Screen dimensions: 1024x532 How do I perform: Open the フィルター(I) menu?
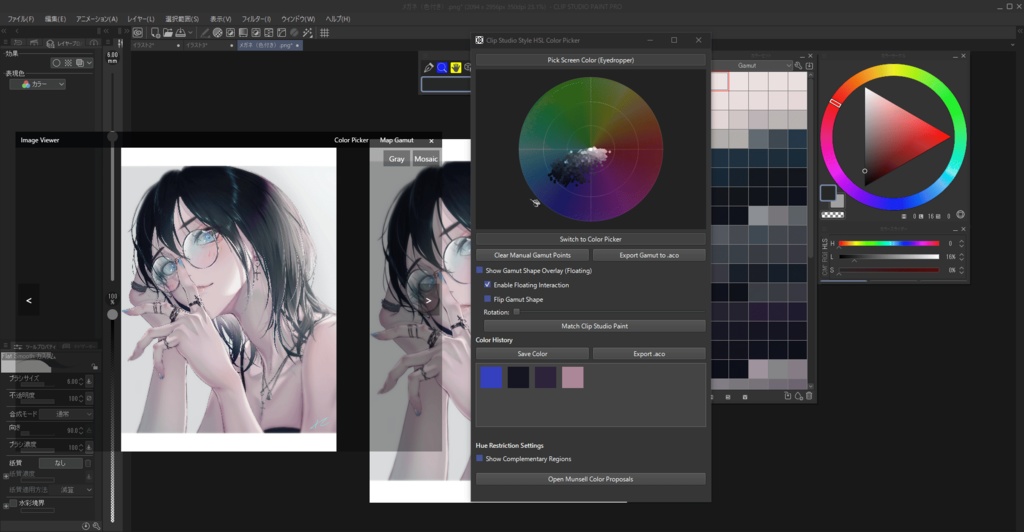pyautogui.click(x=256, y=19)
